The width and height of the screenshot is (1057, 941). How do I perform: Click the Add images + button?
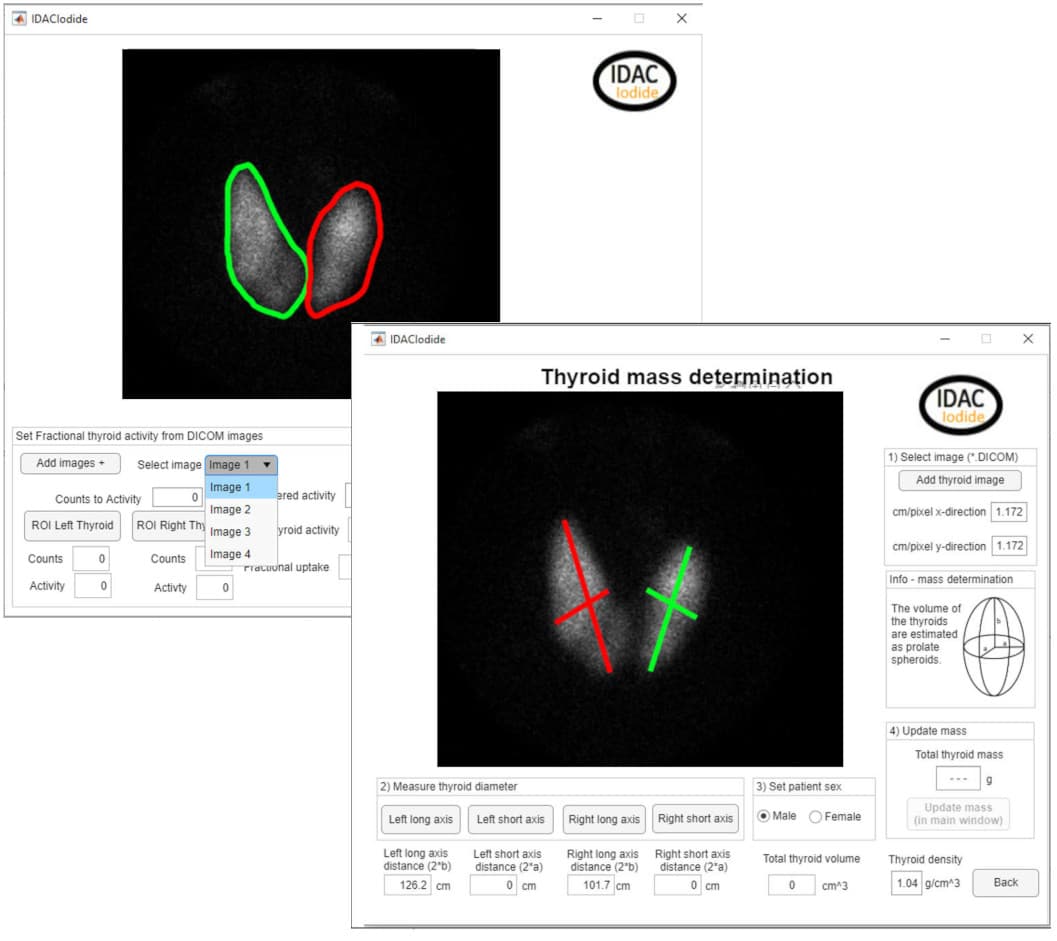70,464
